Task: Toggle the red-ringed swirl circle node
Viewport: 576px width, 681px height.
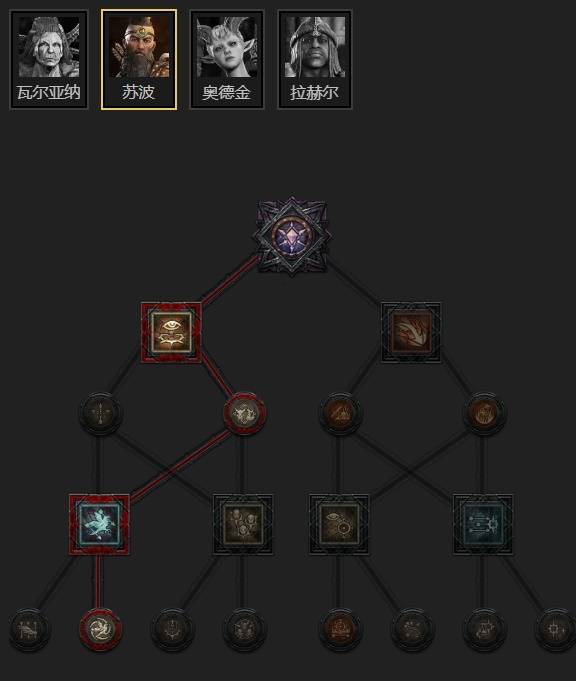Action: 100,629
